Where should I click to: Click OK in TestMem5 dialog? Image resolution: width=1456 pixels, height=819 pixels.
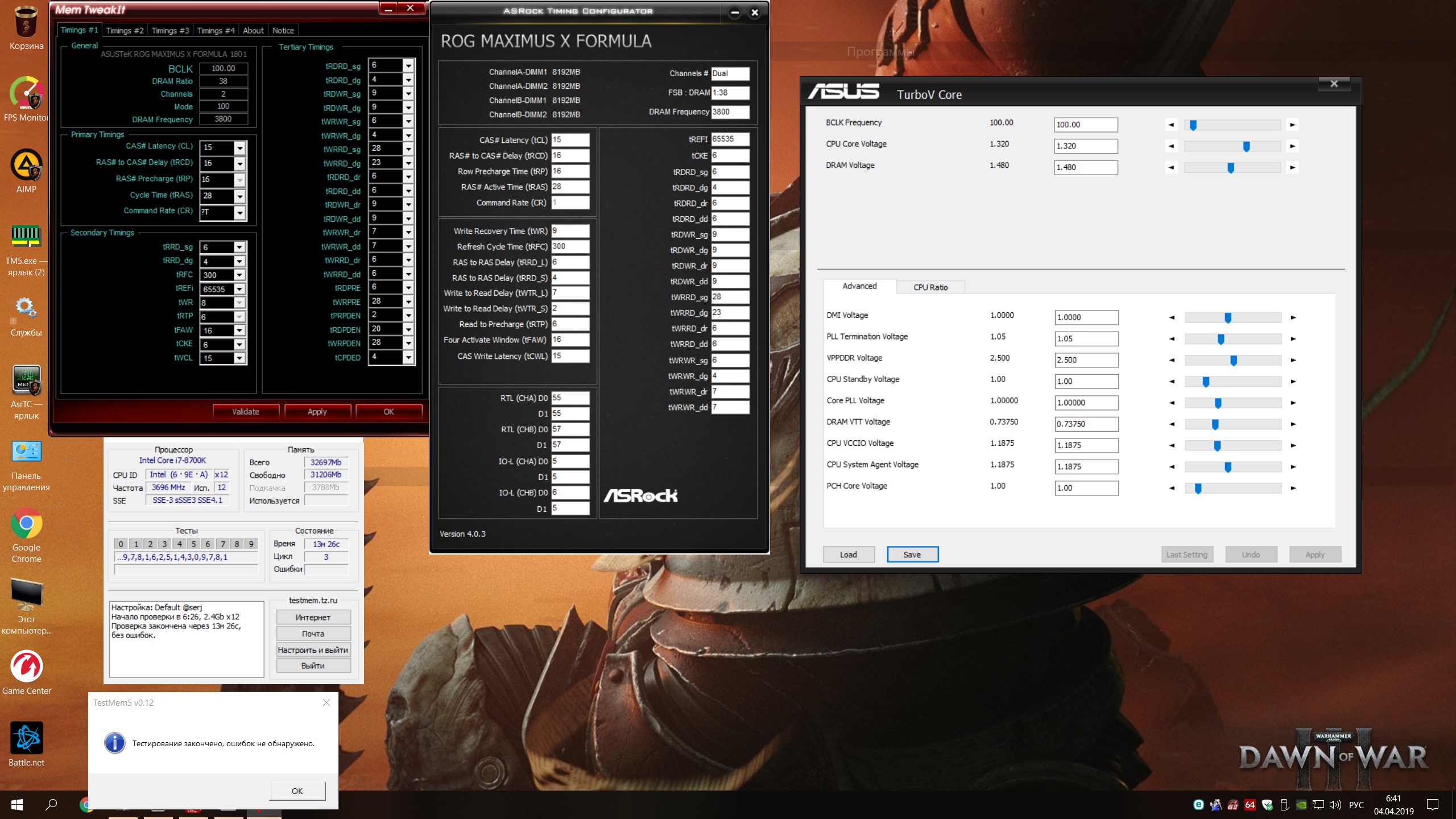click(x=297, y=791)
